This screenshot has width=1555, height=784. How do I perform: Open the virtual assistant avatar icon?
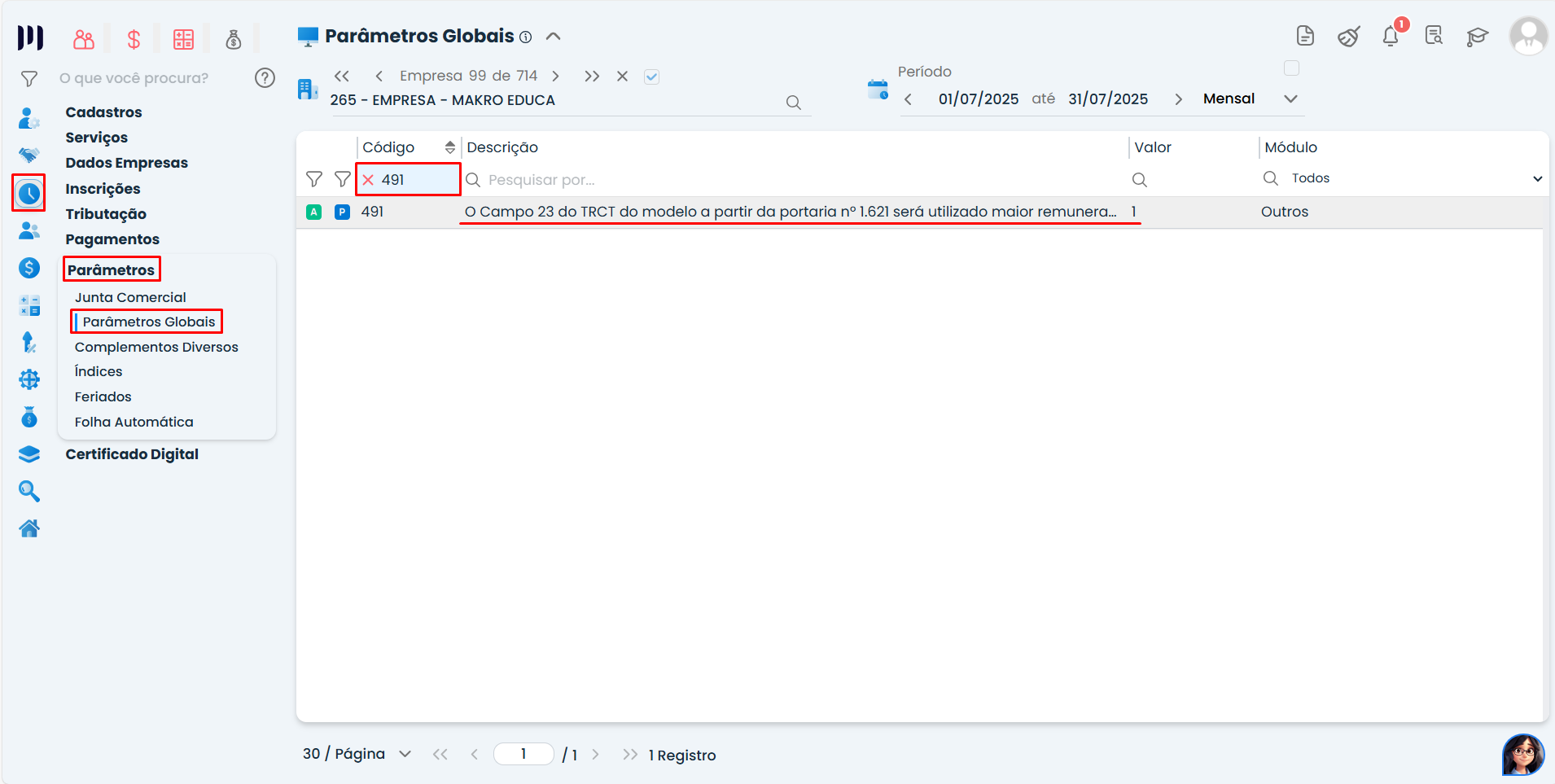tap(1522, 755)
